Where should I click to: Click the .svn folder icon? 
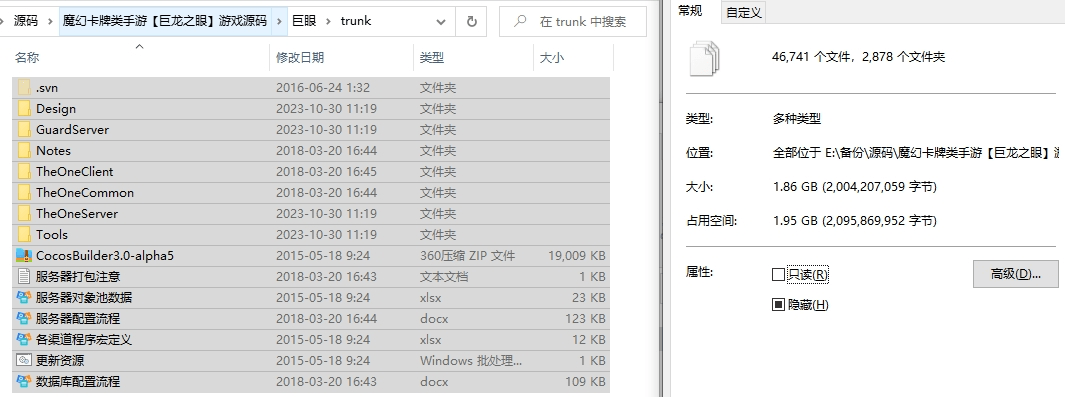coord(24,88)
